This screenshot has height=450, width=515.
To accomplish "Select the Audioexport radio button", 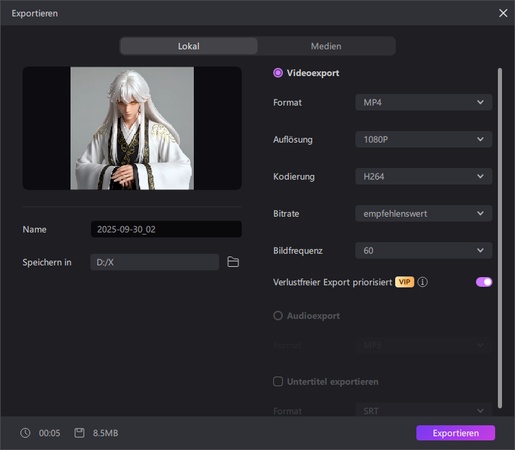I will point(278,315).
